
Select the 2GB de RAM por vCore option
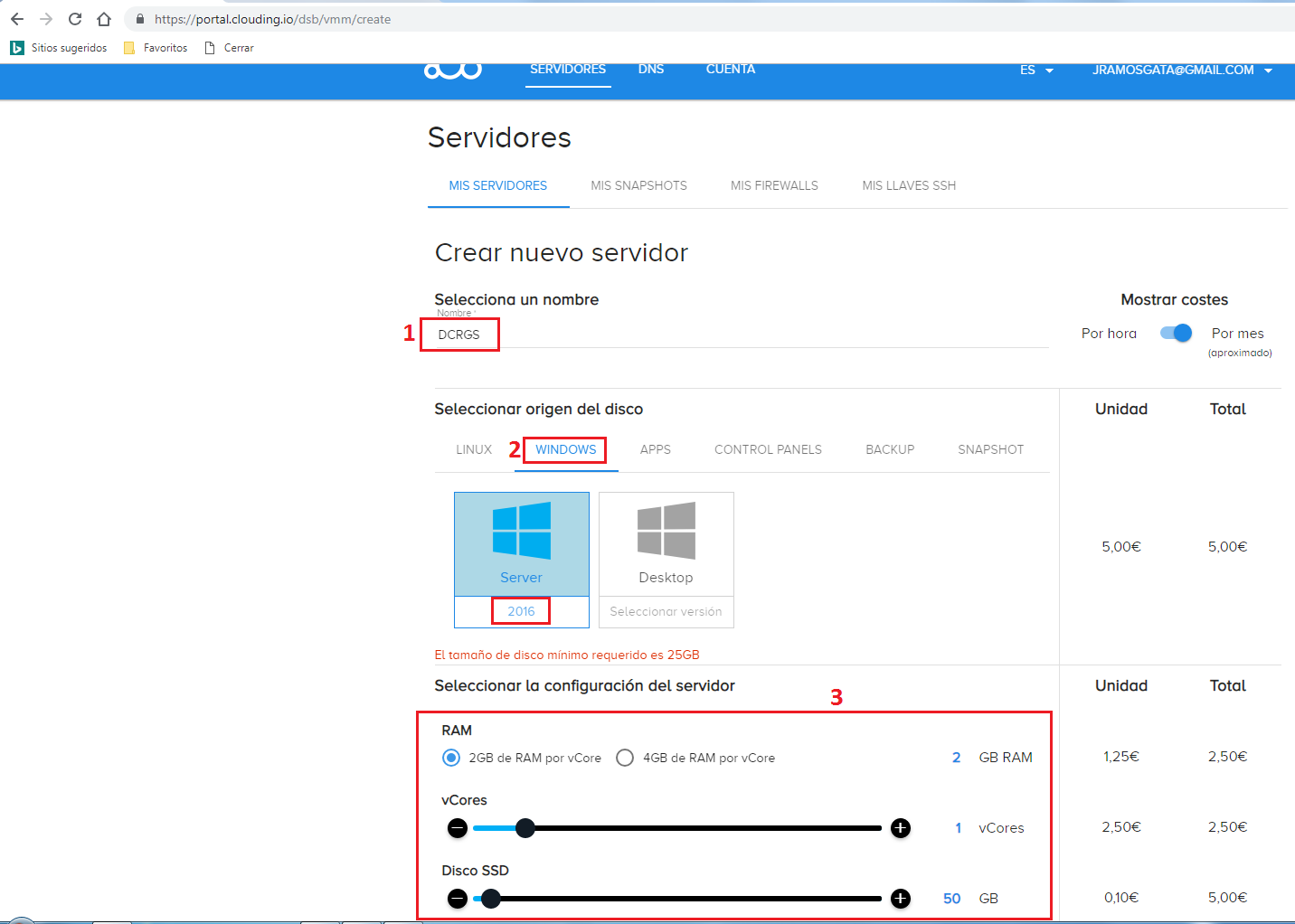[451, 758]
